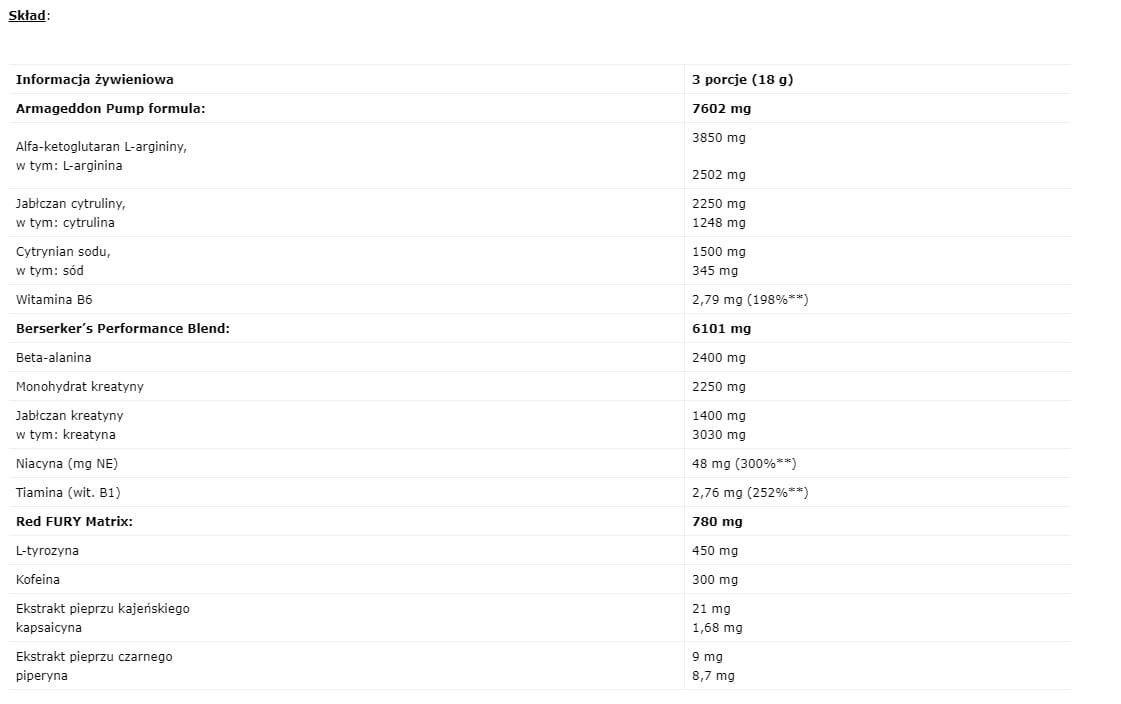The image size is (1121, 704).
Task: Select the 3 porcje (18 g) header
Action: tap(742, 79)
